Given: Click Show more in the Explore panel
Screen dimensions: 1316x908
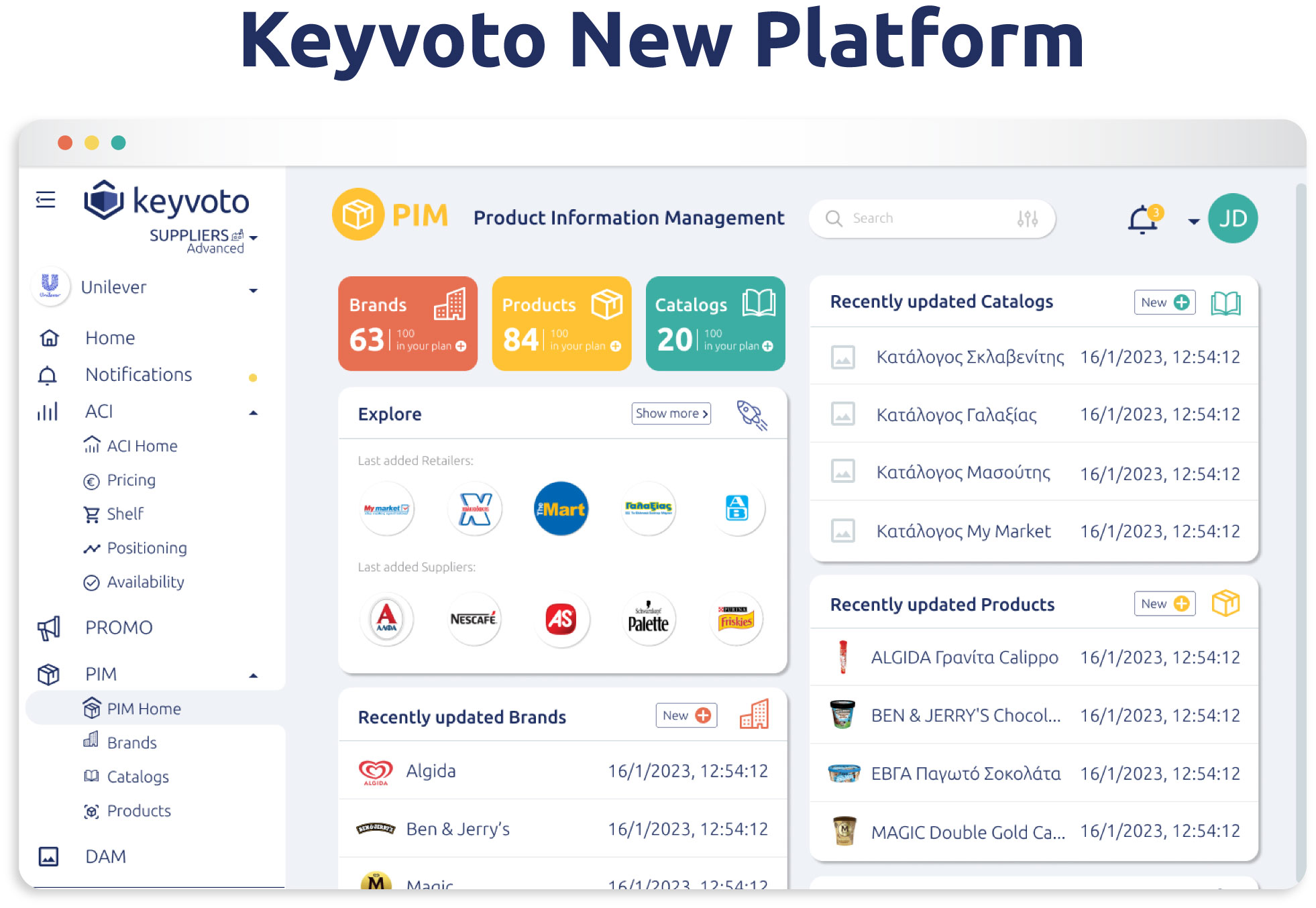Looking at the screenshot, I should pos(671,414).
